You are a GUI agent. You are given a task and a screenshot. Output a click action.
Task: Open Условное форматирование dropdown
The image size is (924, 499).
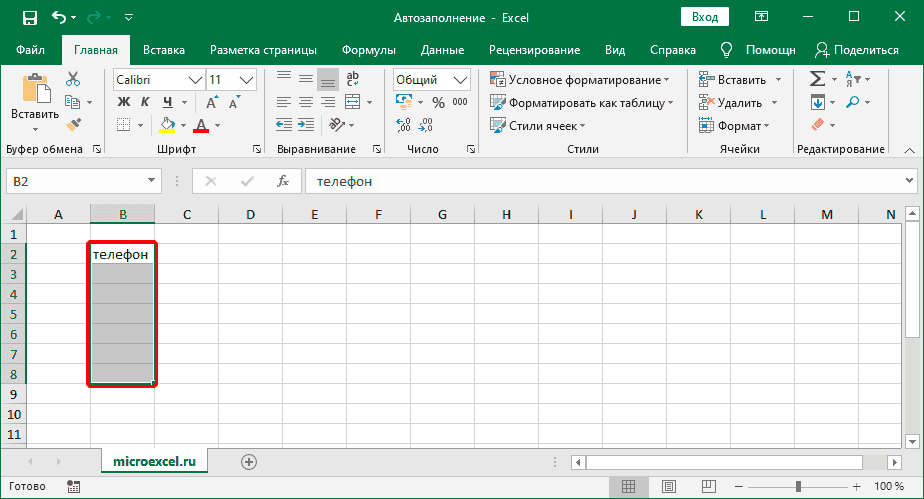coord(580,80)
